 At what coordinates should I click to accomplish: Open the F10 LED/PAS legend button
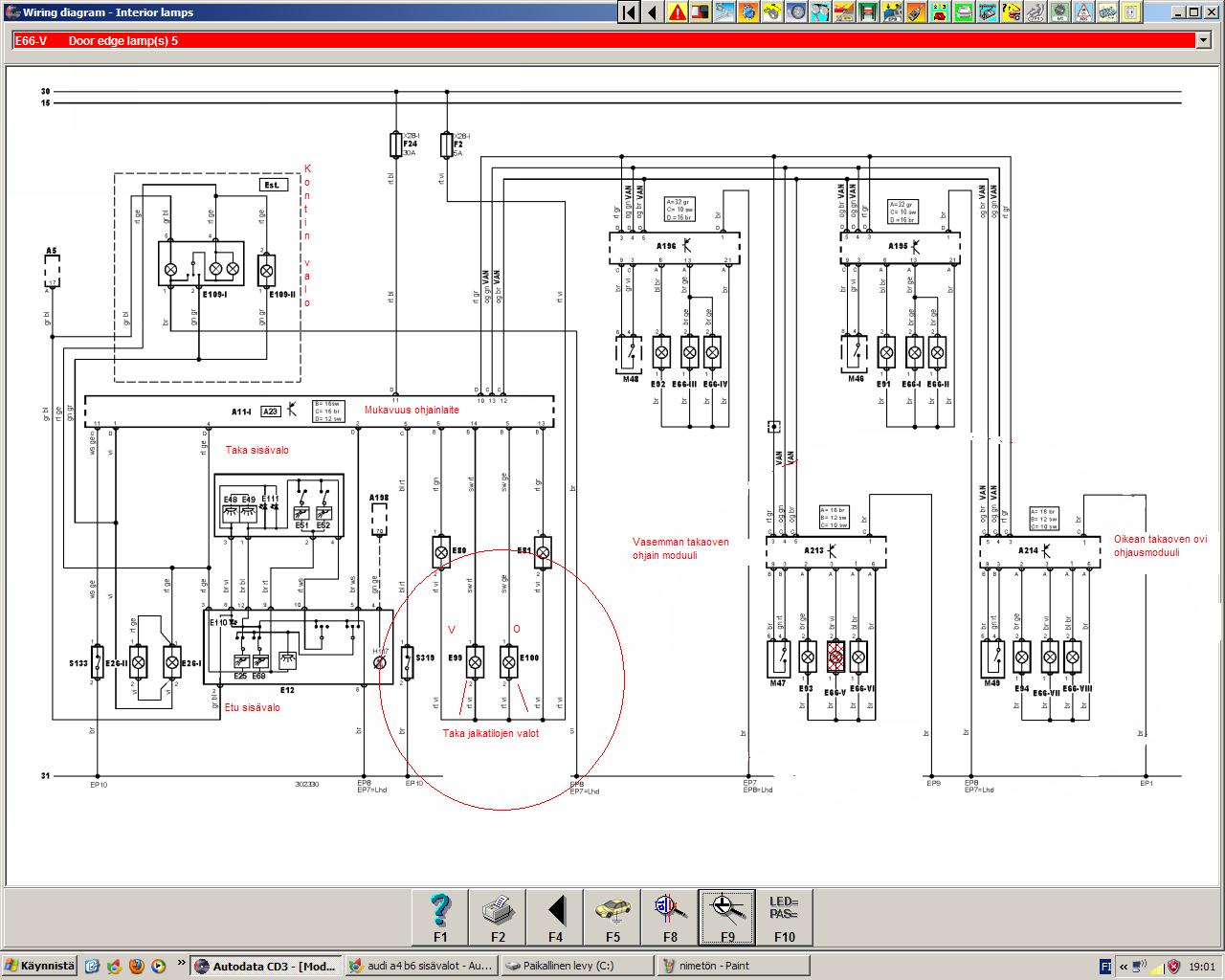[x=784, y=917]
